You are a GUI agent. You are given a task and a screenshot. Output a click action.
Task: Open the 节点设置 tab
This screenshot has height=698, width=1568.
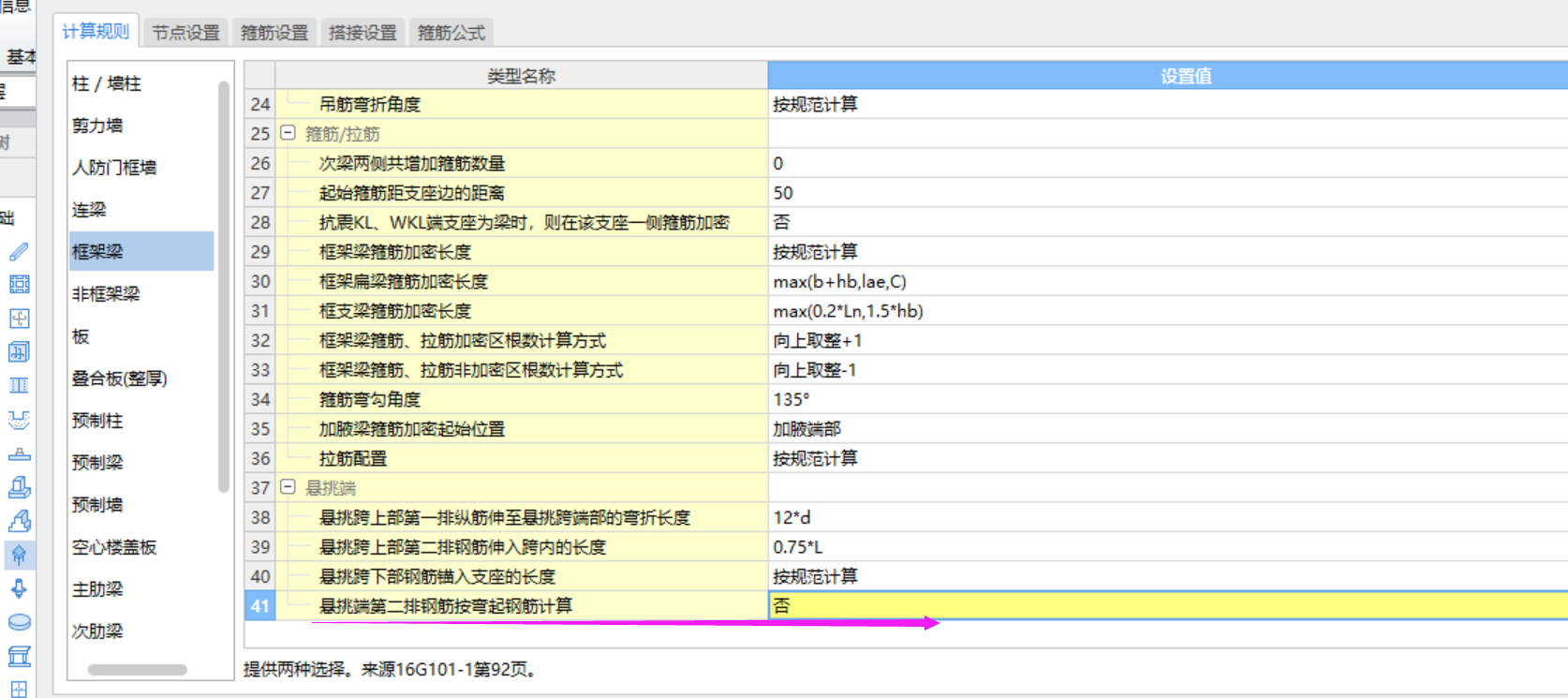click(x=185, y=33)
